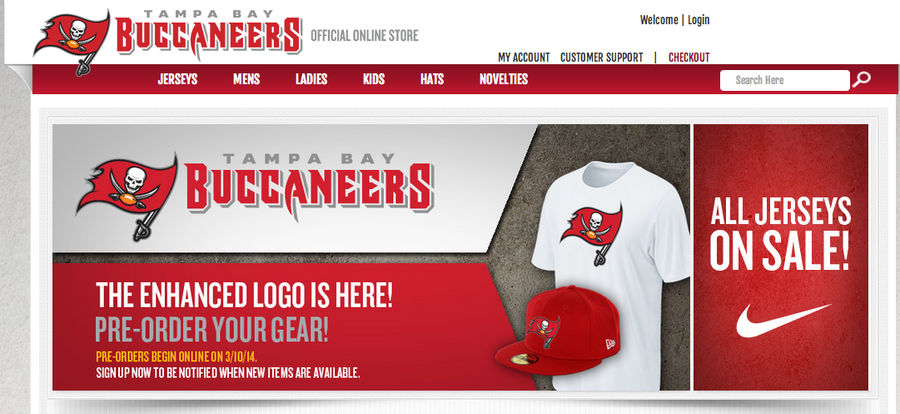Screen dimensions: 900x414
Task: Click the Nike swoosh logo
Action: pyautogui.click(x=783, y=320)
